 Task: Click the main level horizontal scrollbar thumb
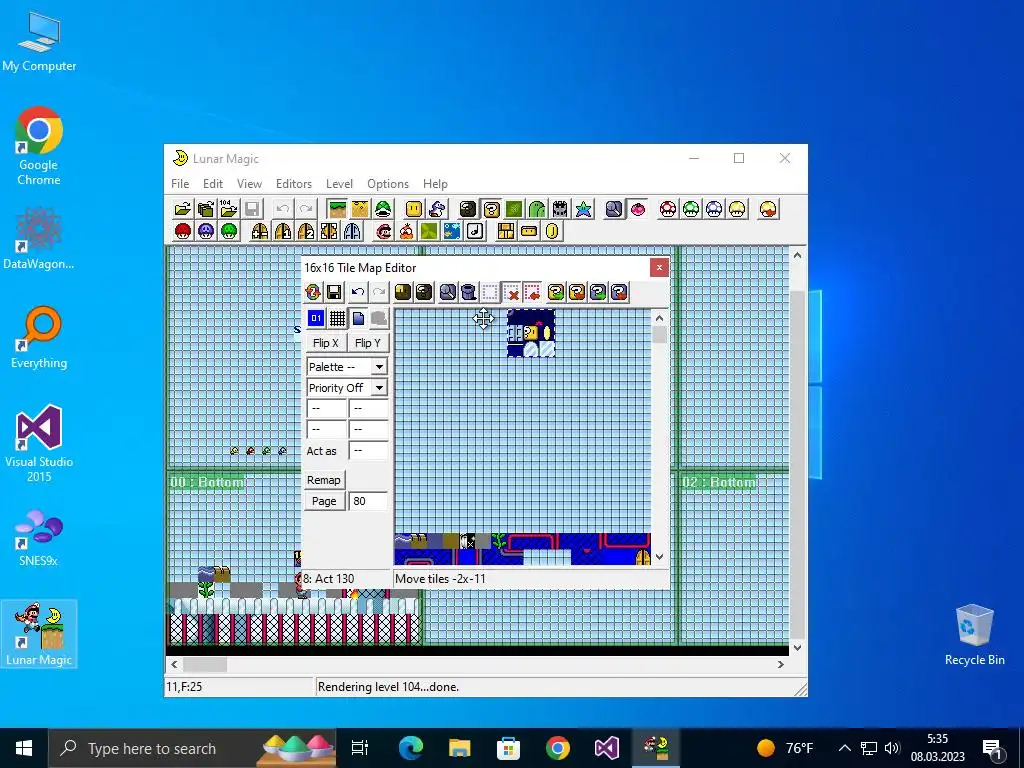click(205, 664)
